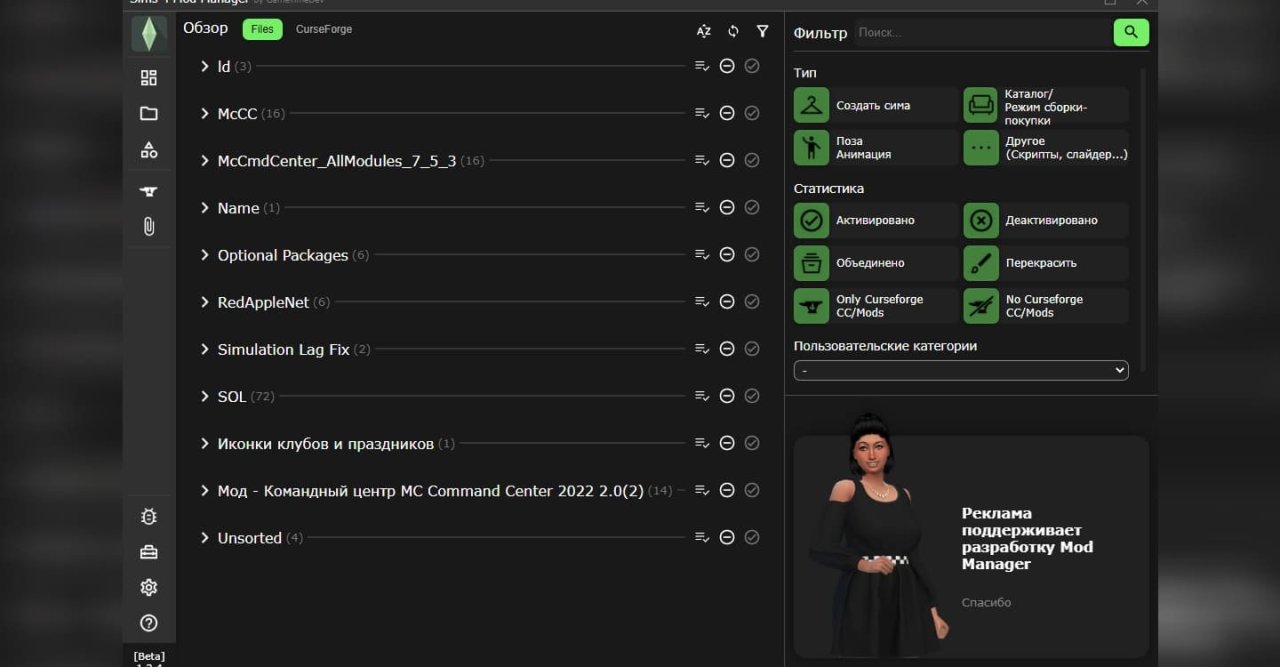Click the settings gear icon in the sidebar

click(x=148, y=587)
